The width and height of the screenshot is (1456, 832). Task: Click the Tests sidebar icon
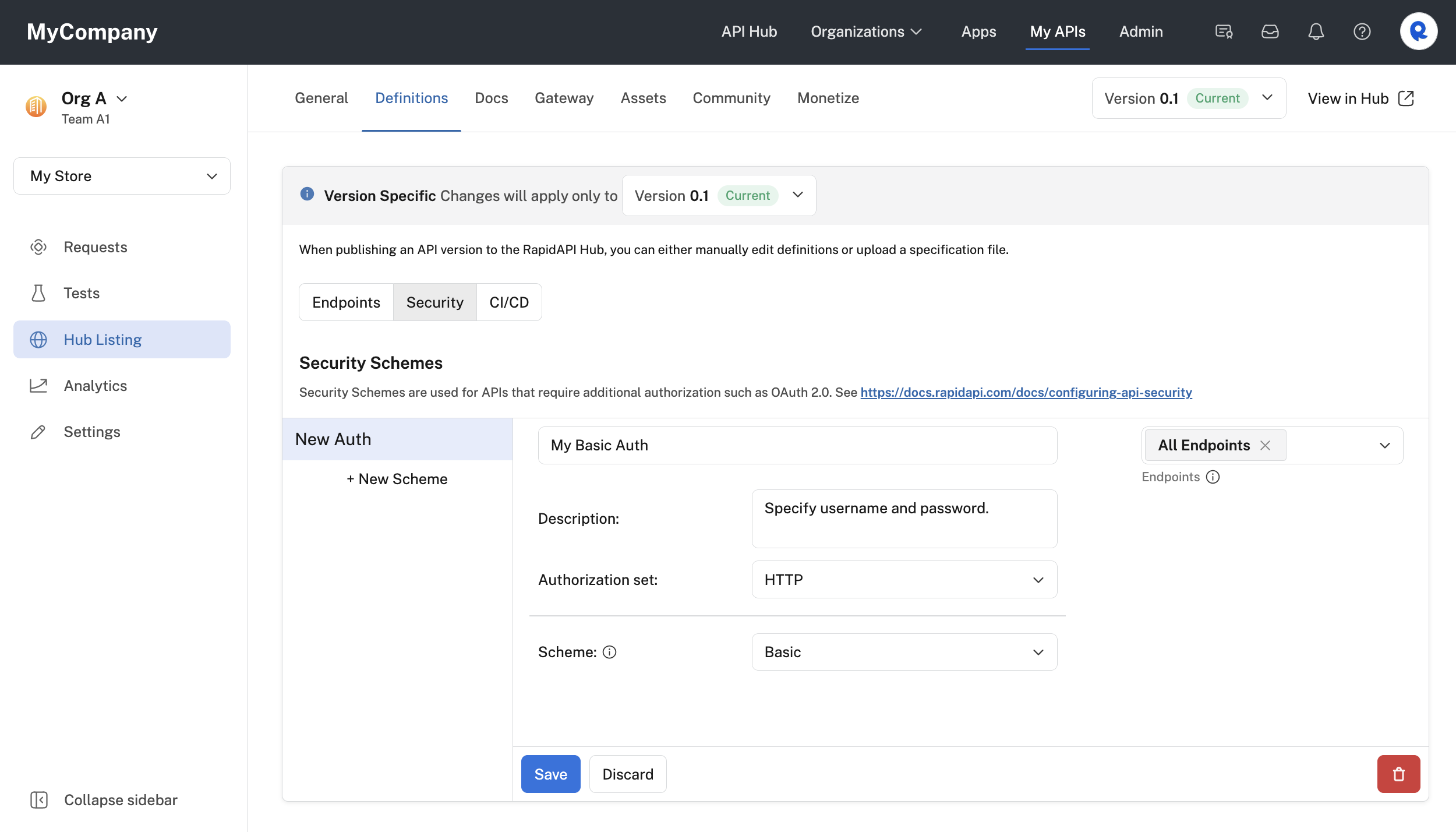click(x=37, y=293)
